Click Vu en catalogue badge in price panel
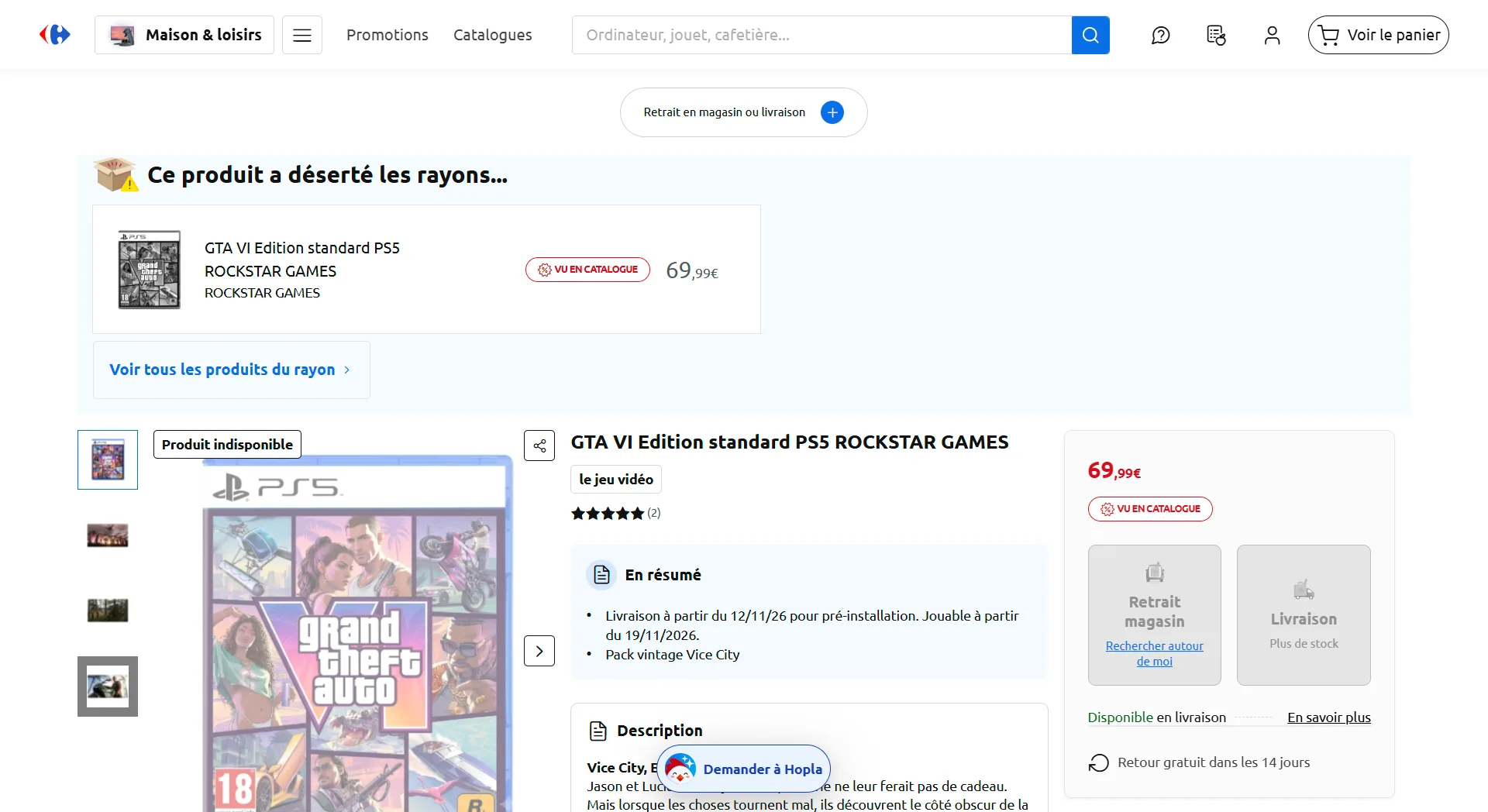Viewport: 1488px width, 812px height. click(x=1150, y=509)
